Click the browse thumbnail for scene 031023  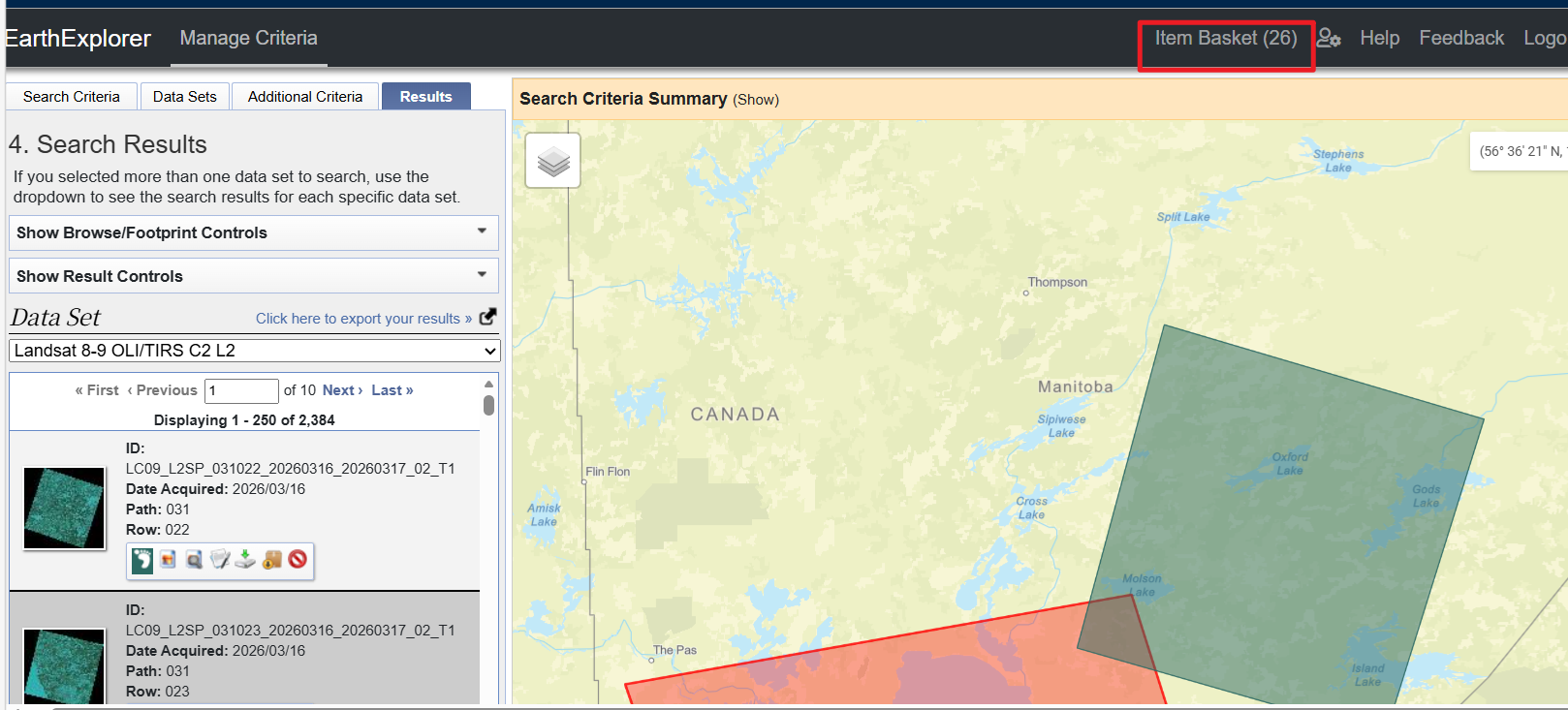click(64, 666)
